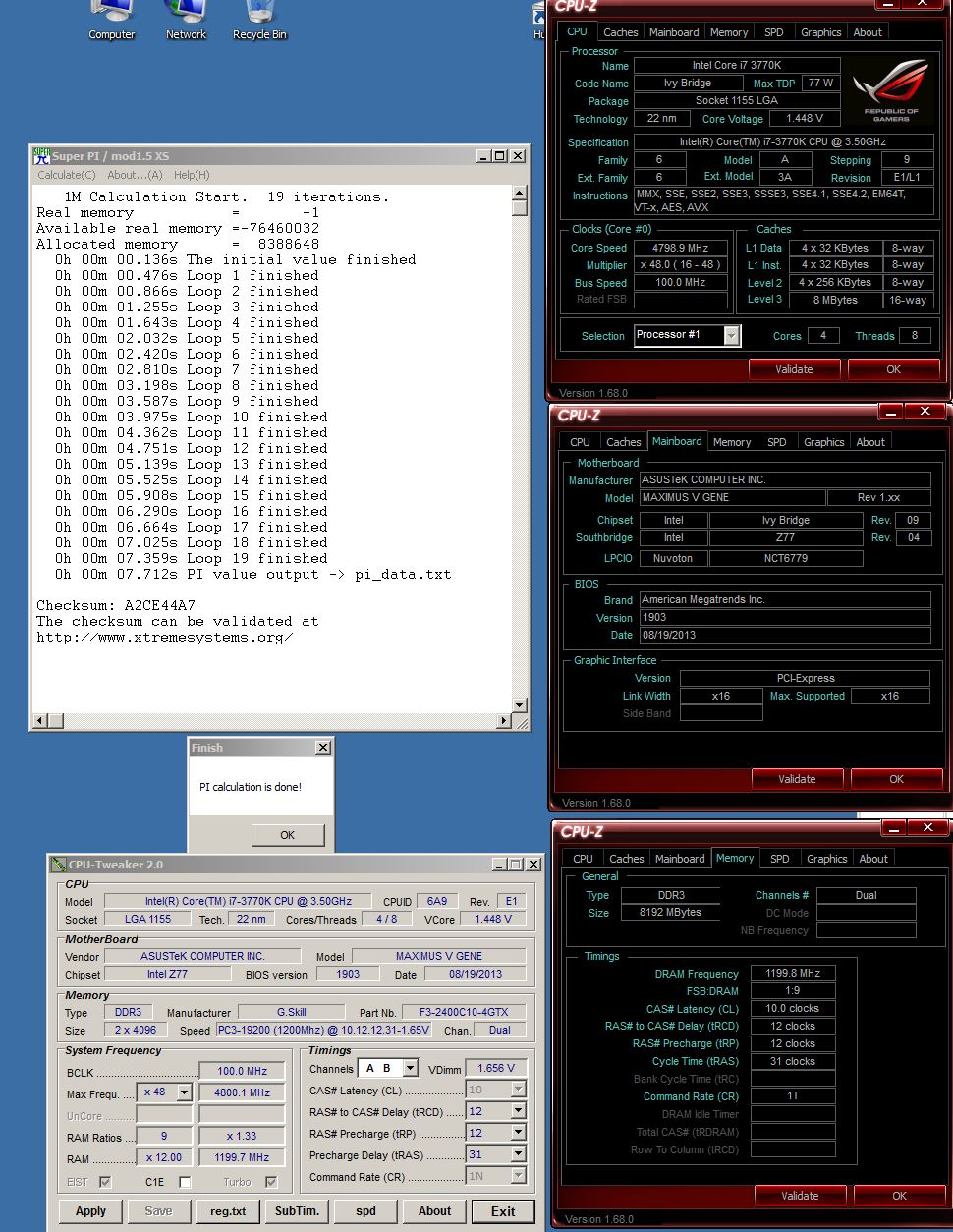
Task: Click DRAM Frequency 1199.8 MHz value
Action: coord(792,974)
